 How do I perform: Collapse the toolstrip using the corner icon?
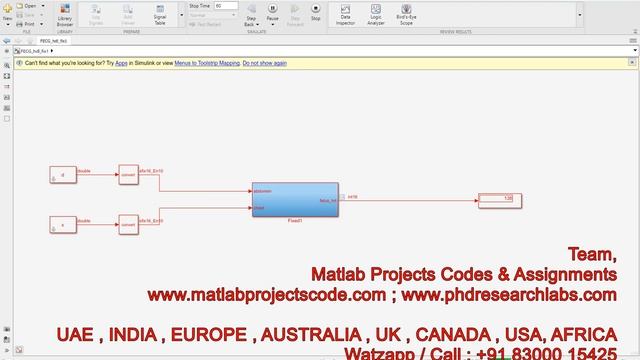coord(635,31)
